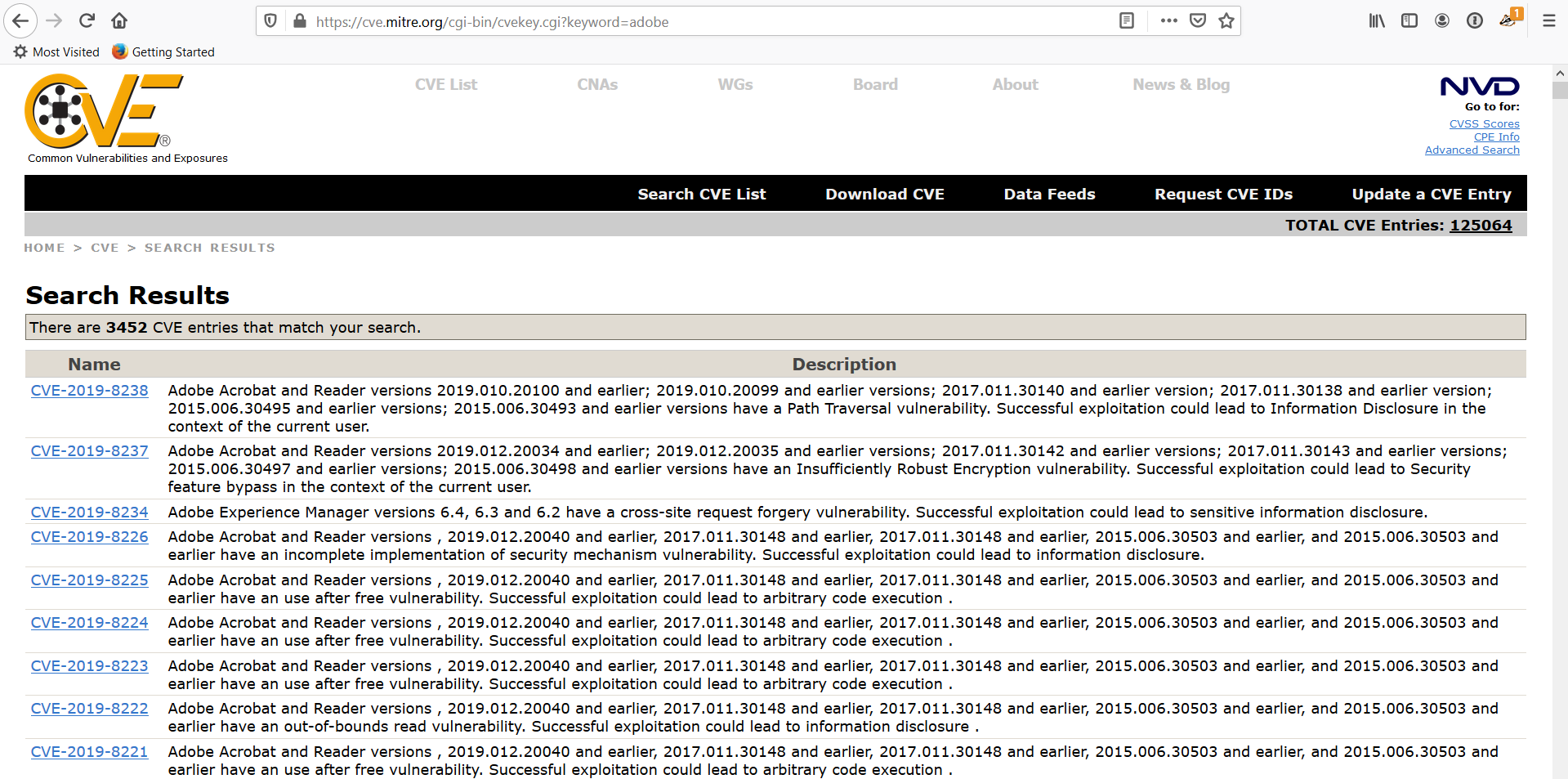Open CVE-2019-8221 entry
Viewport: 1568px width, 779px height.
click(x=90, y=752)
